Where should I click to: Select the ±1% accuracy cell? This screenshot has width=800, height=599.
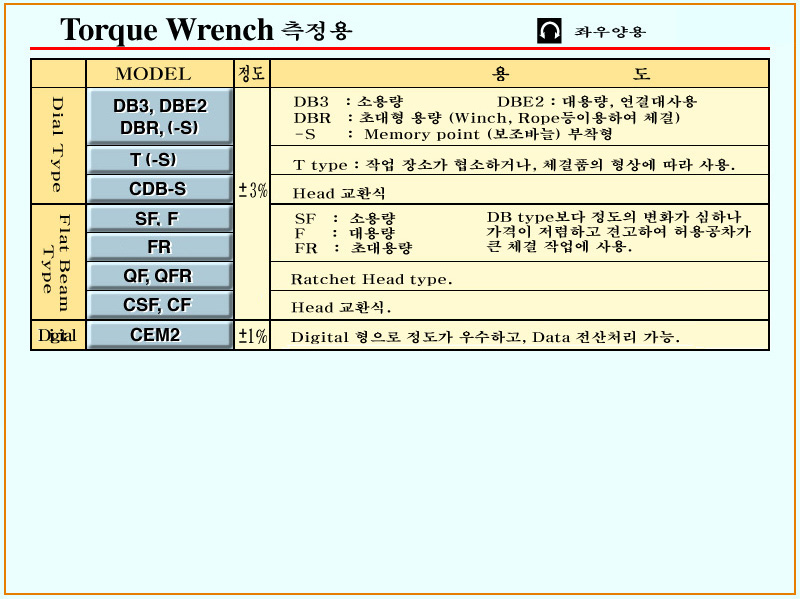pos(252,337)
